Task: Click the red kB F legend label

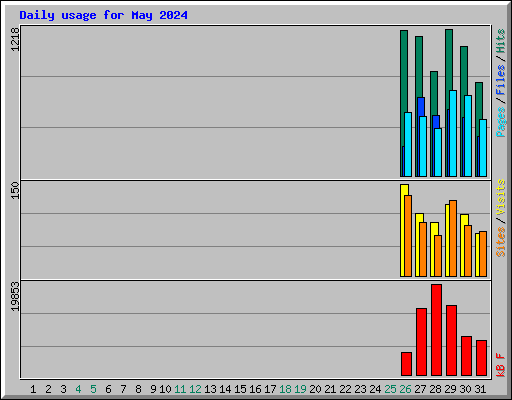Action: point(501,365)
